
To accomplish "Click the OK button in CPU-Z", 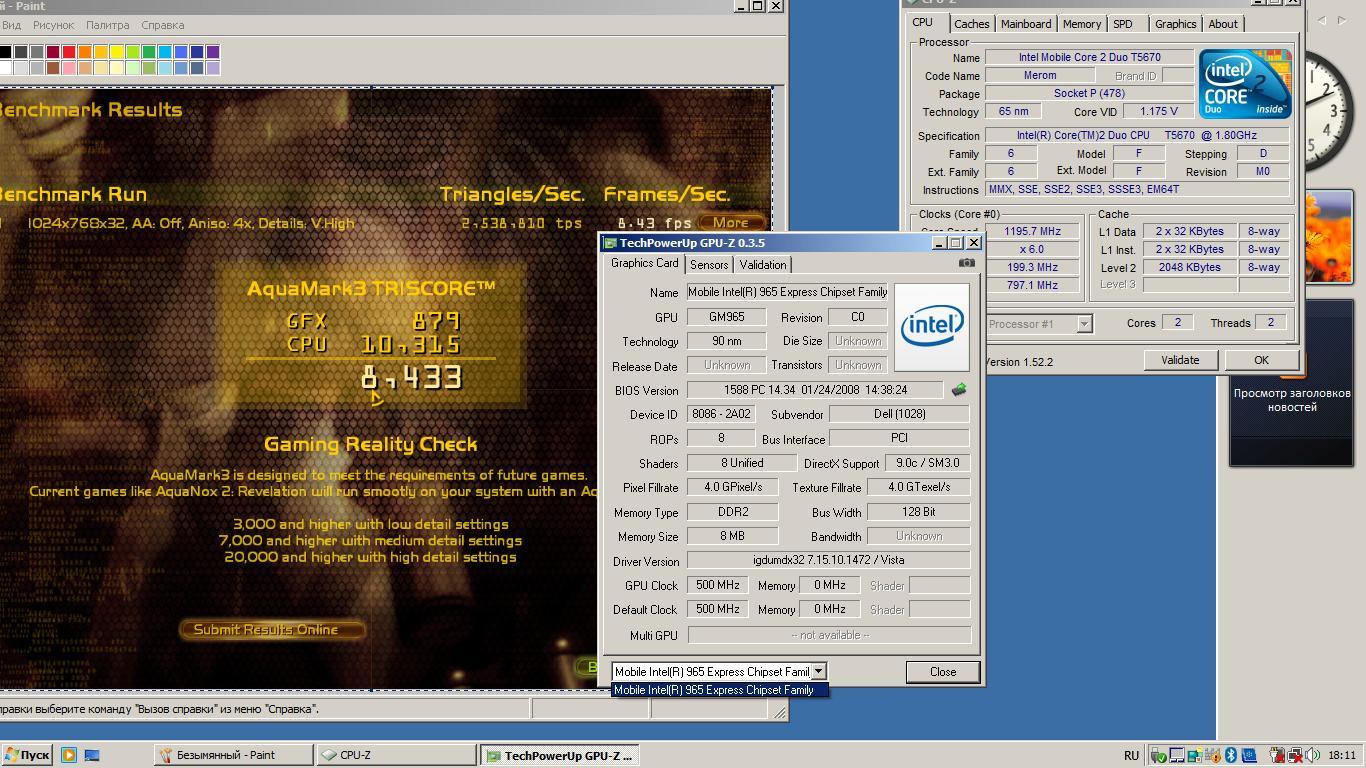I will (x=1261, y=360).
